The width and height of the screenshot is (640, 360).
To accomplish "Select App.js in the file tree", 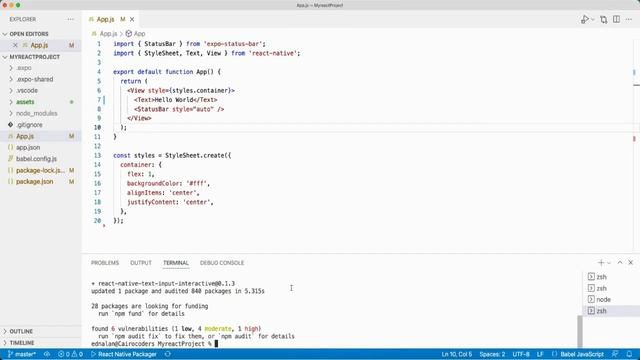I will 25,136.
